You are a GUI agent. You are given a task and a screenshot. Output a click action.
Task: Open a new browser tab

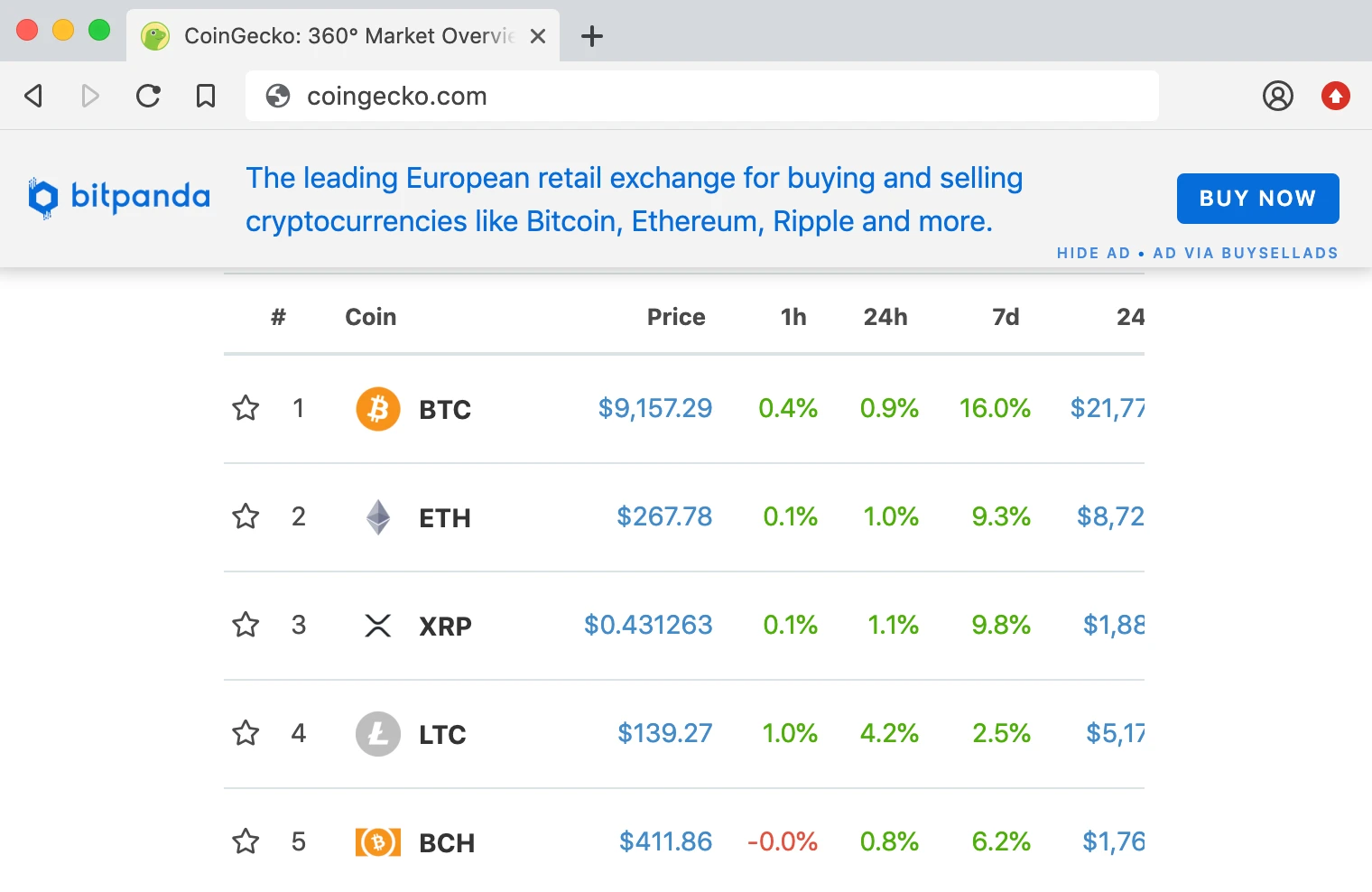click(592, 36)
